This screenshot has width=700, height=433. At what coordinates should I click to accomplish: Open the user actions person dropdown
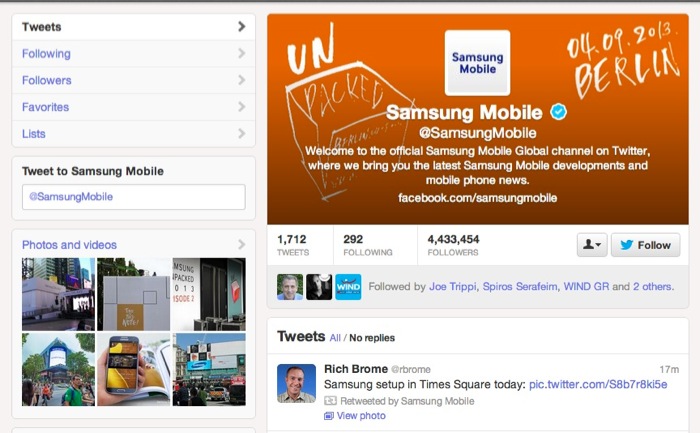[592, 245]
